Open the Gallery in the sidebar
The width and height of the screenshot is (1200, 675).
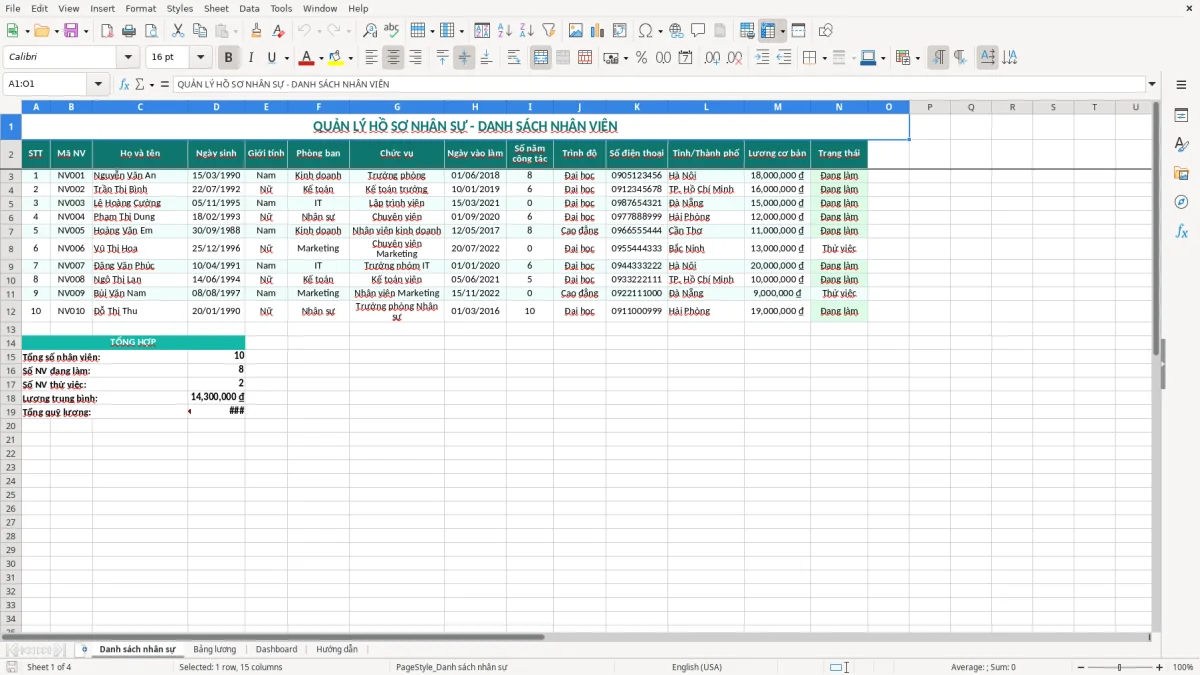(1181, 174)
